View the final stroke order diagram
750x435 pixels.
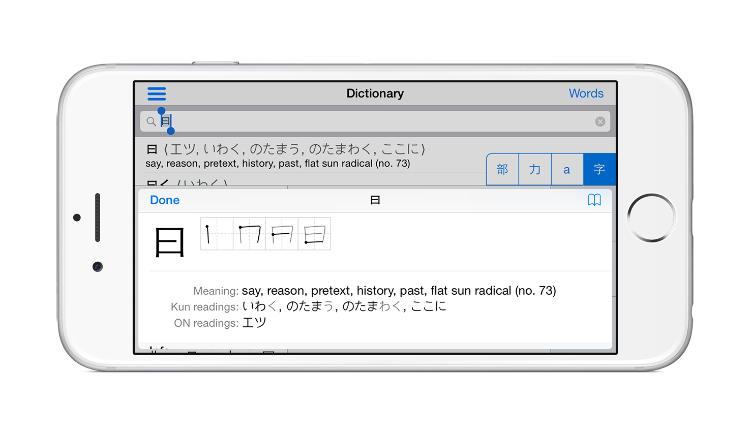pyautogui.click(x=314, y=234)
